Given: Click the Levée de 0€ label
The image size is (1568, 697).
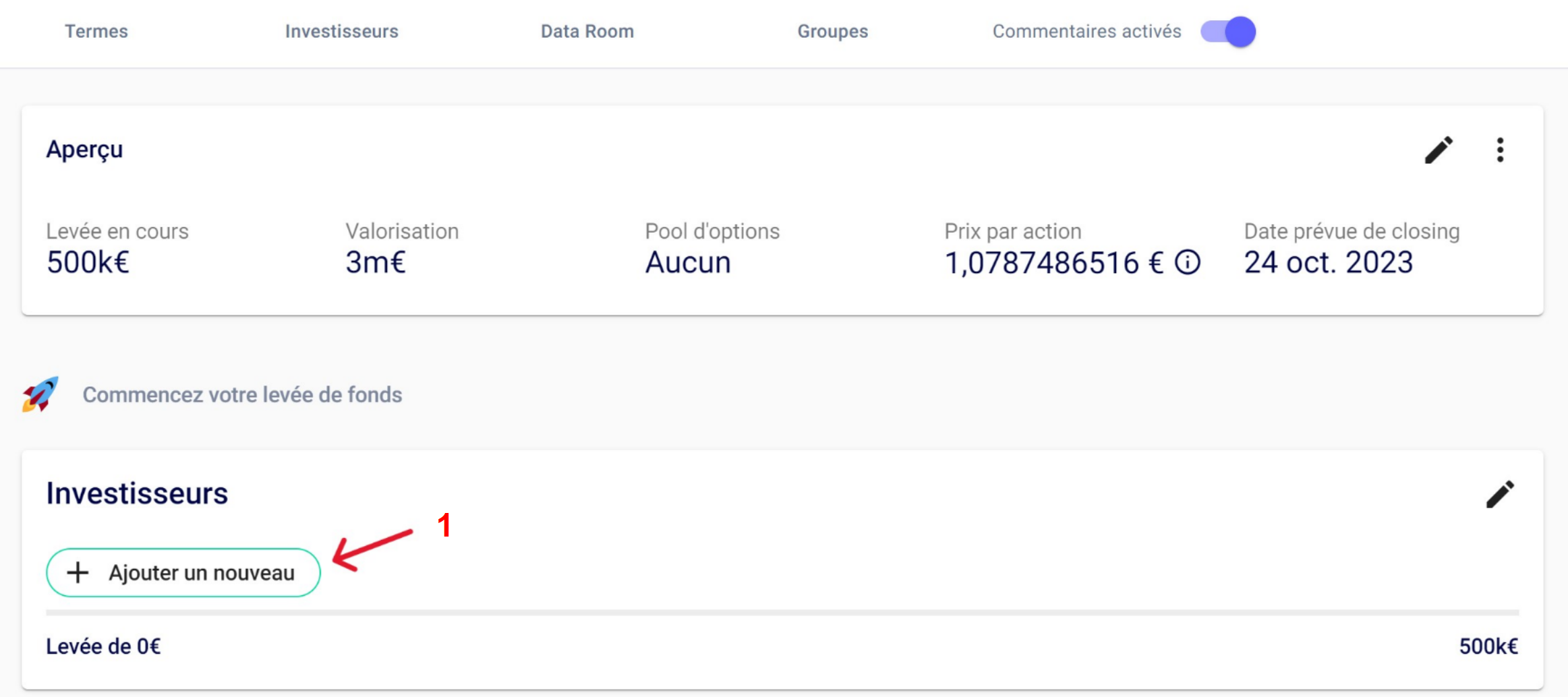Looking at the screenshot, I should click(x=103, y=646).
